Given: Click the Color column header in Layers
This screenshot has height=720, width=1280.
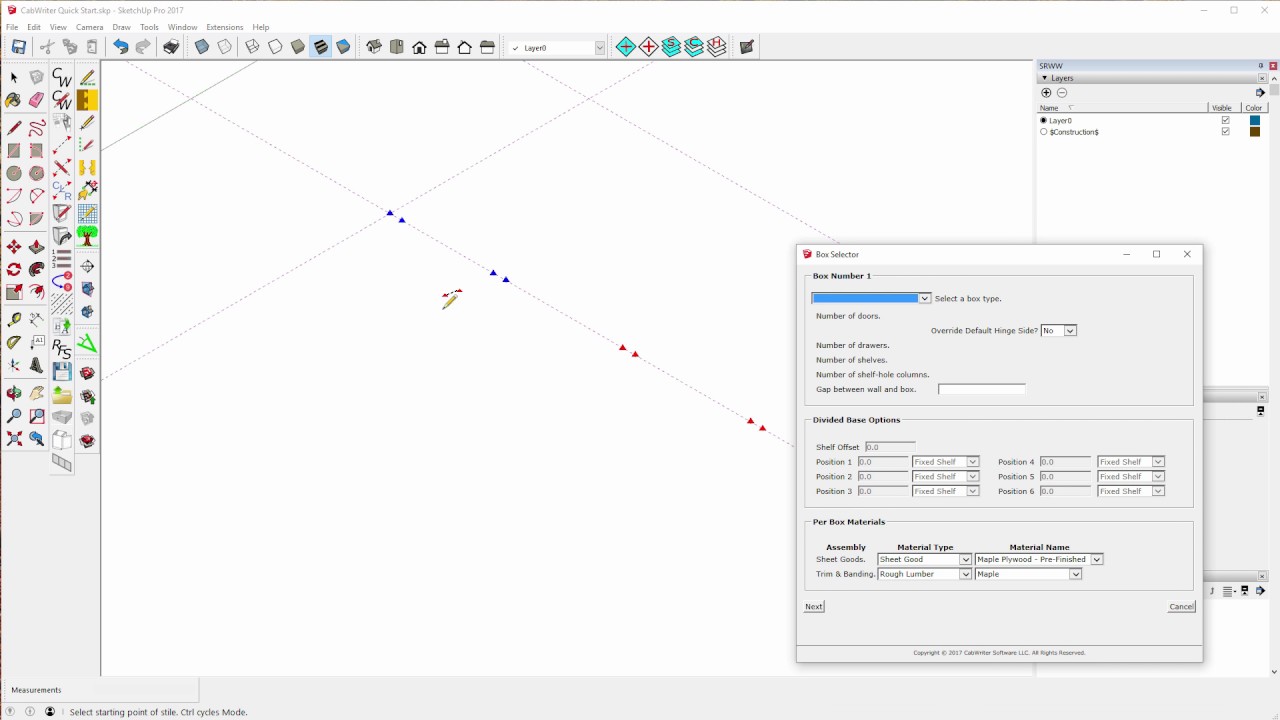Looking at the screenshot, I should tap(1254, 108).
